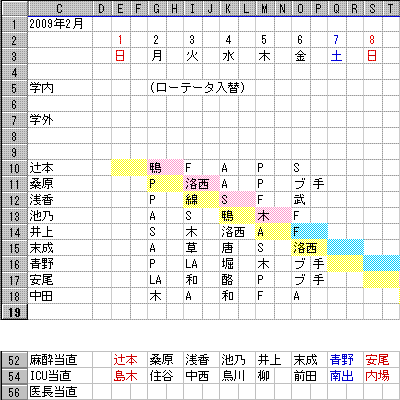Viewport: 400px width, 400px height.
Task: Select the blue F cell in 井上 row
Action: pyautogui.click(x=309, y=232)
